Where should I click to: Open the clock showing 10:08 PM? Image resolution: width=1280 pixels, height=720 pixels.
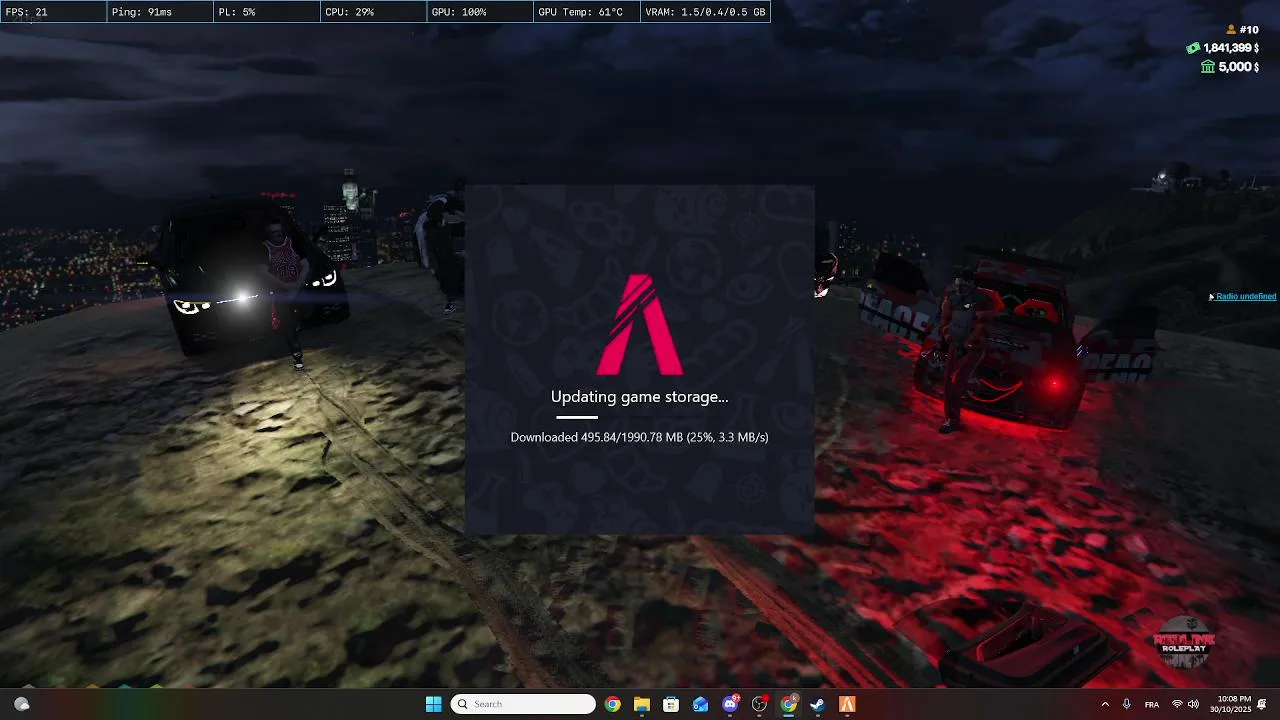[1233, 704]
